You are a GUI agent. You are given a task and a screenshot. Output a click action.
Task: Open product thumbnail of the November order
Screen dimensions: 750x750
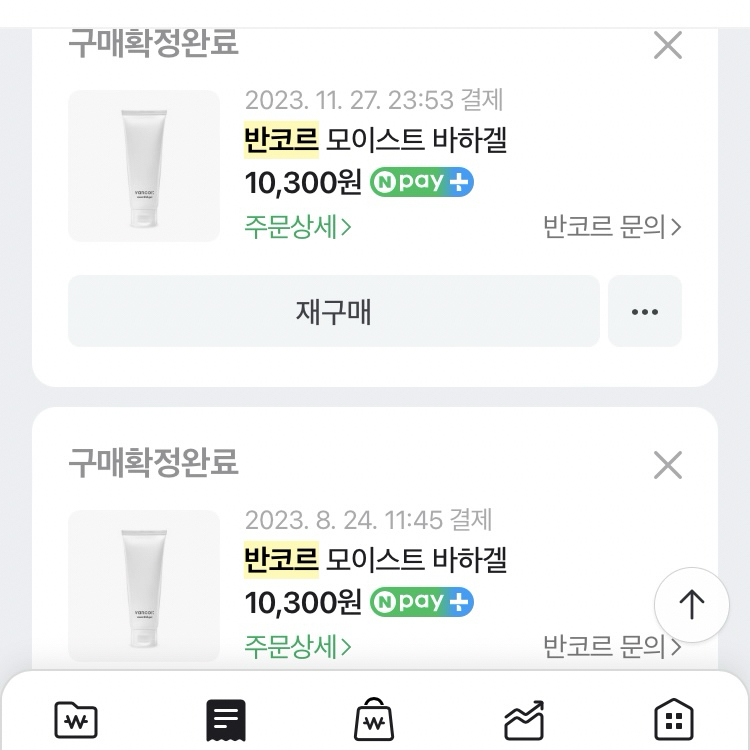[144, 166]
